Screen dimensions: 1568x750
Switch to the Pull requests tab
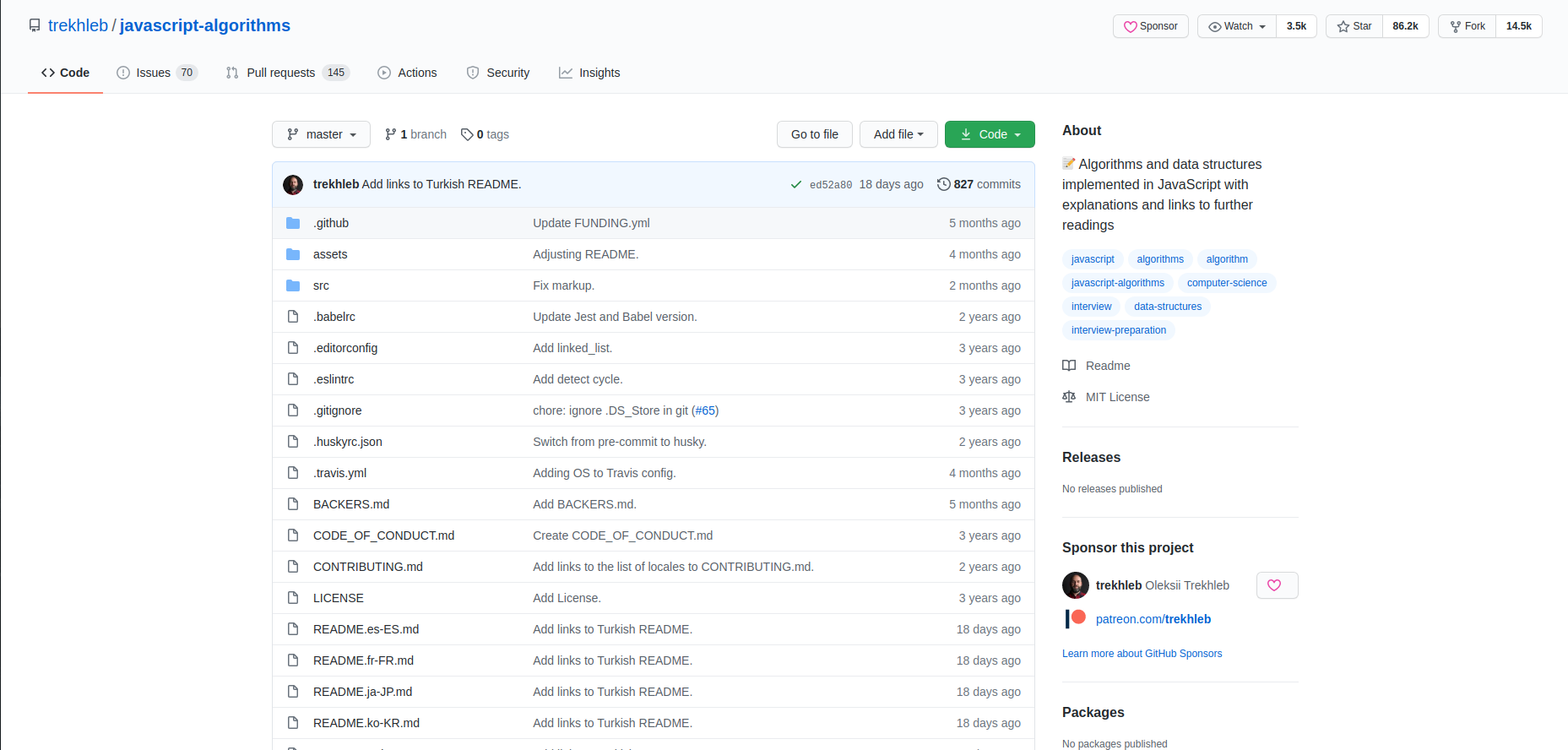(x=286, y=73)
